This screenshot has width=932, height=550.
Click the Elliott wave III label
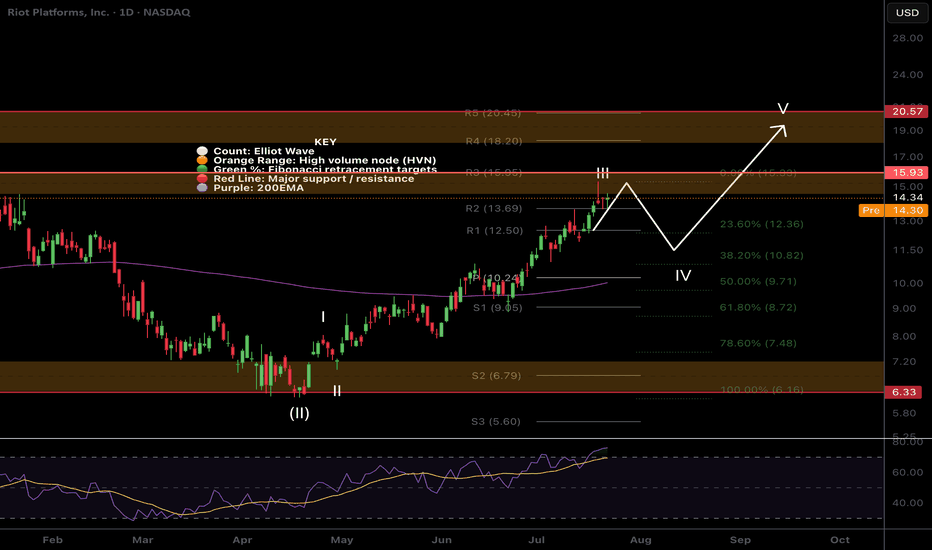coord(603,173)
